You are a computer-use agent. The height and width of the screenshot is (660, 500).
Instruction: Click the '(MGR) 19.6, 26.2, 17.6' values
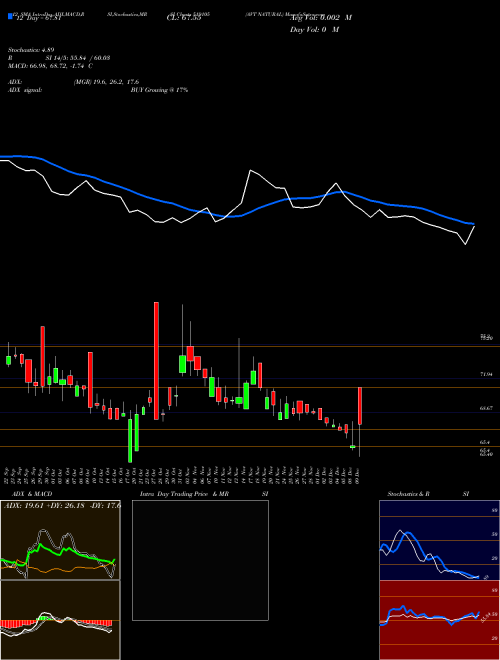pyautogui.click(x=106, y=82)
